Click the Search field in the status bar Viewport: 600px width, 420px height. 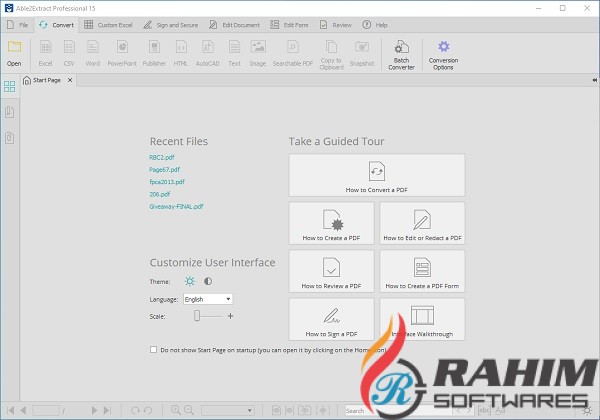pyautogui.click(x=398, y=410)
